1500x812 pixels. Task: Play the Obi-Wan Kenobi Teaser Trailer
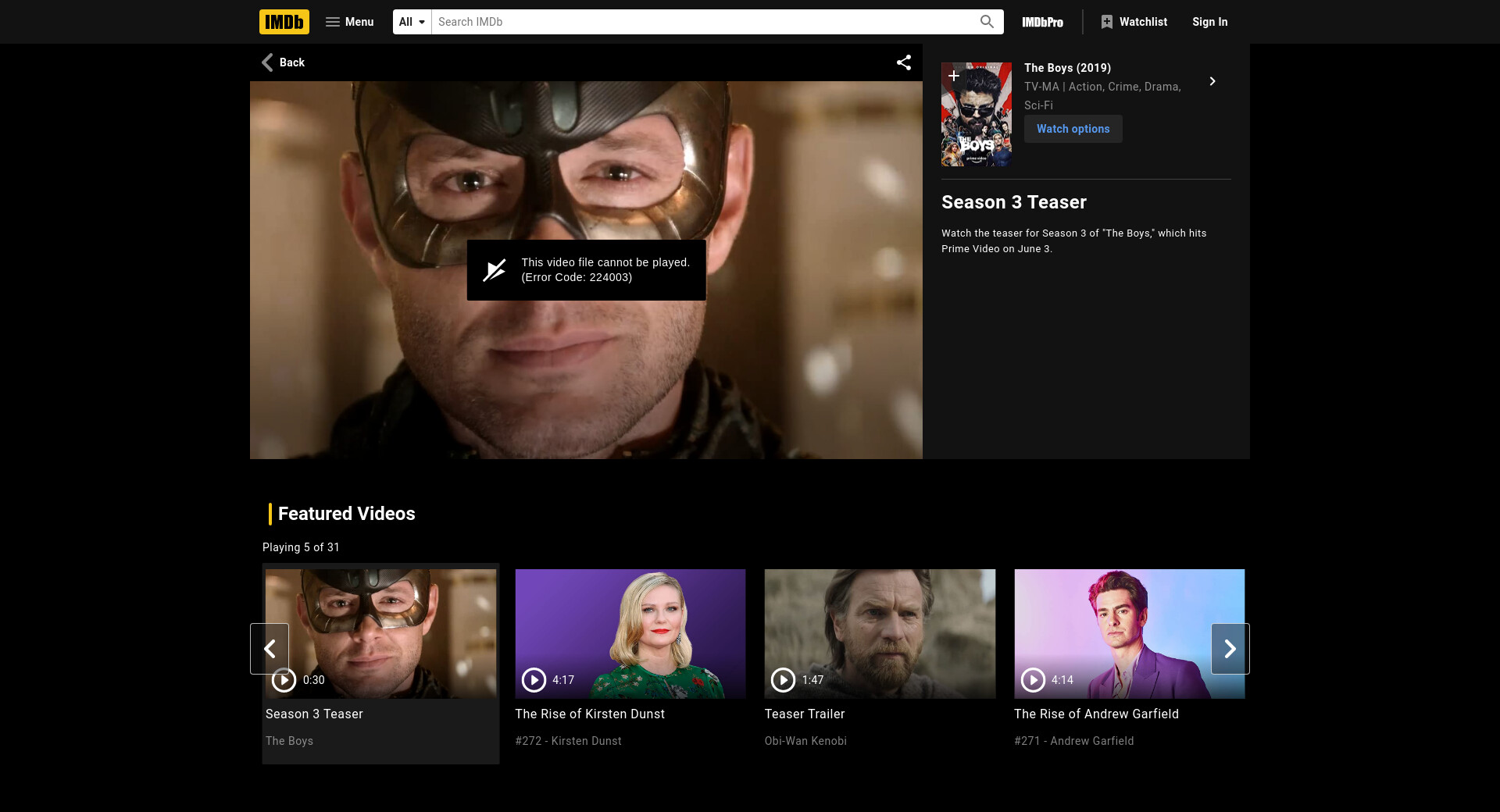880,633
